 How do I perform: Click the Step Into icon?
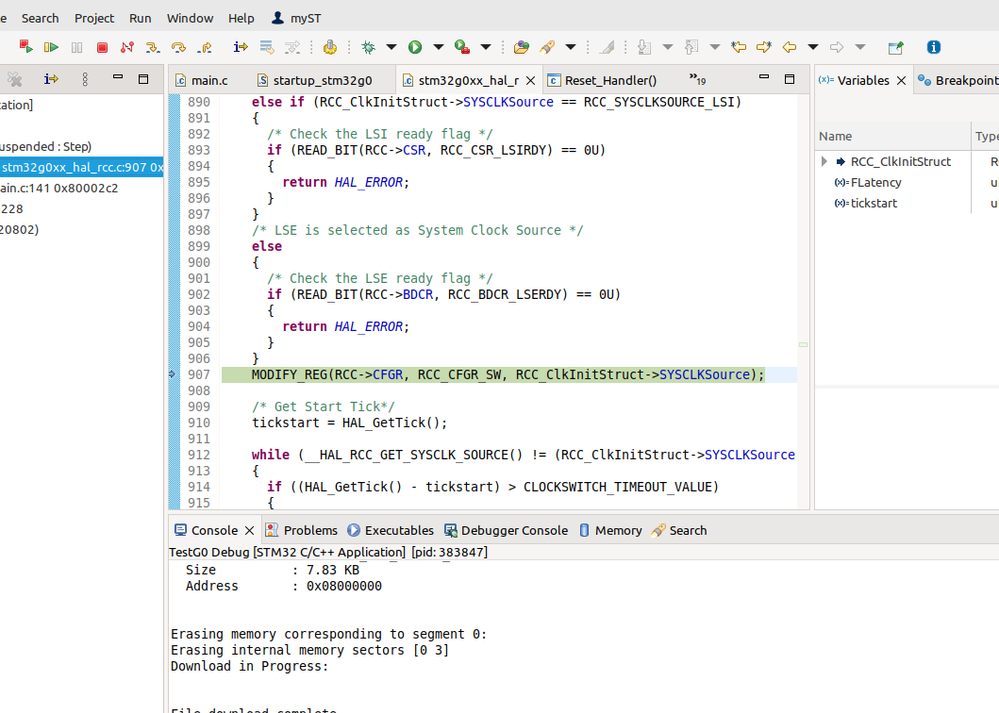coord(152,47)
